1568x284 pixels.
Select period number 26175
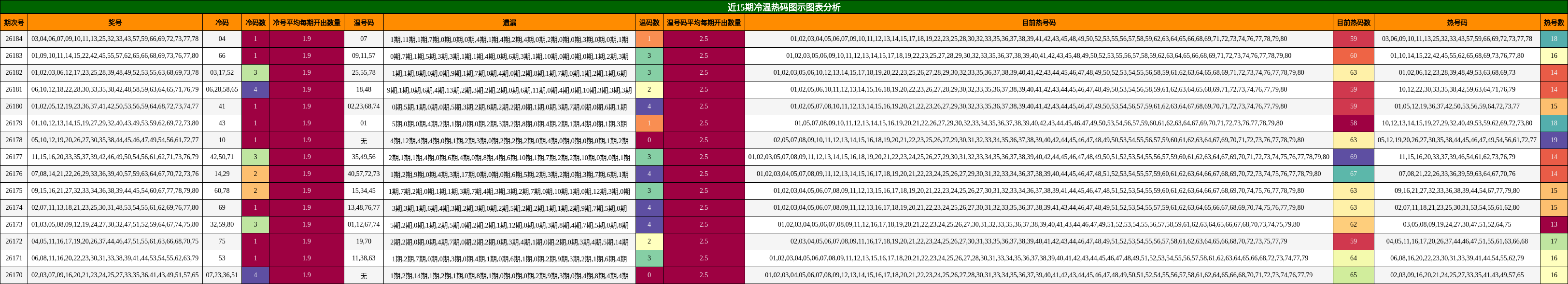[x=14, y=191]
